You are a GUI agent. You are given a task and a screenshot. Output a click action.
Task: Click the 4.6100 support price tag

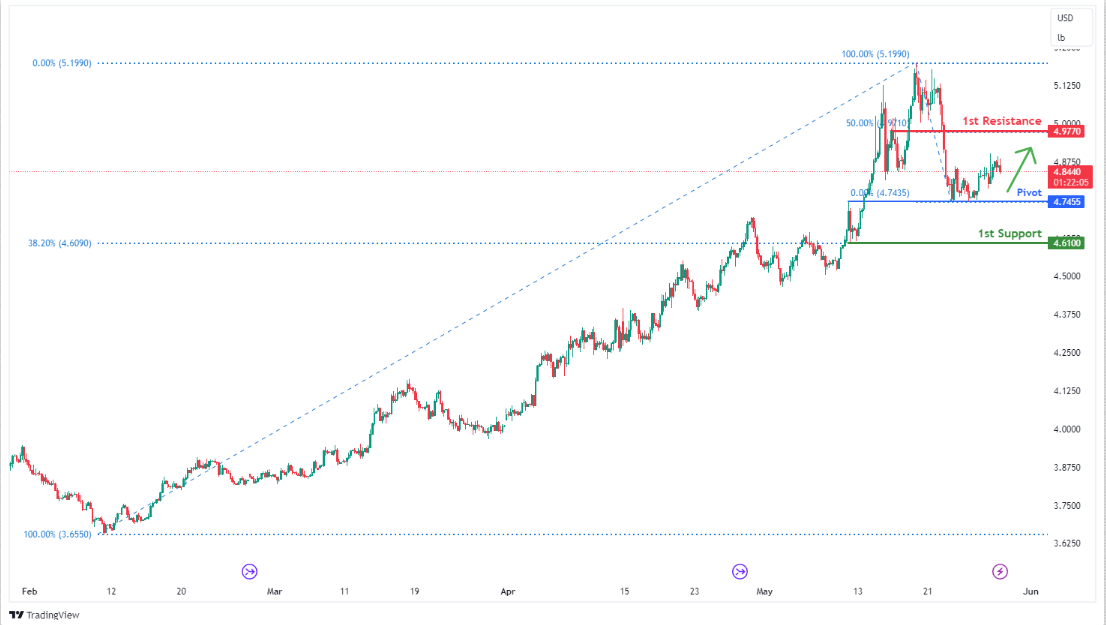click(1066, 243)
